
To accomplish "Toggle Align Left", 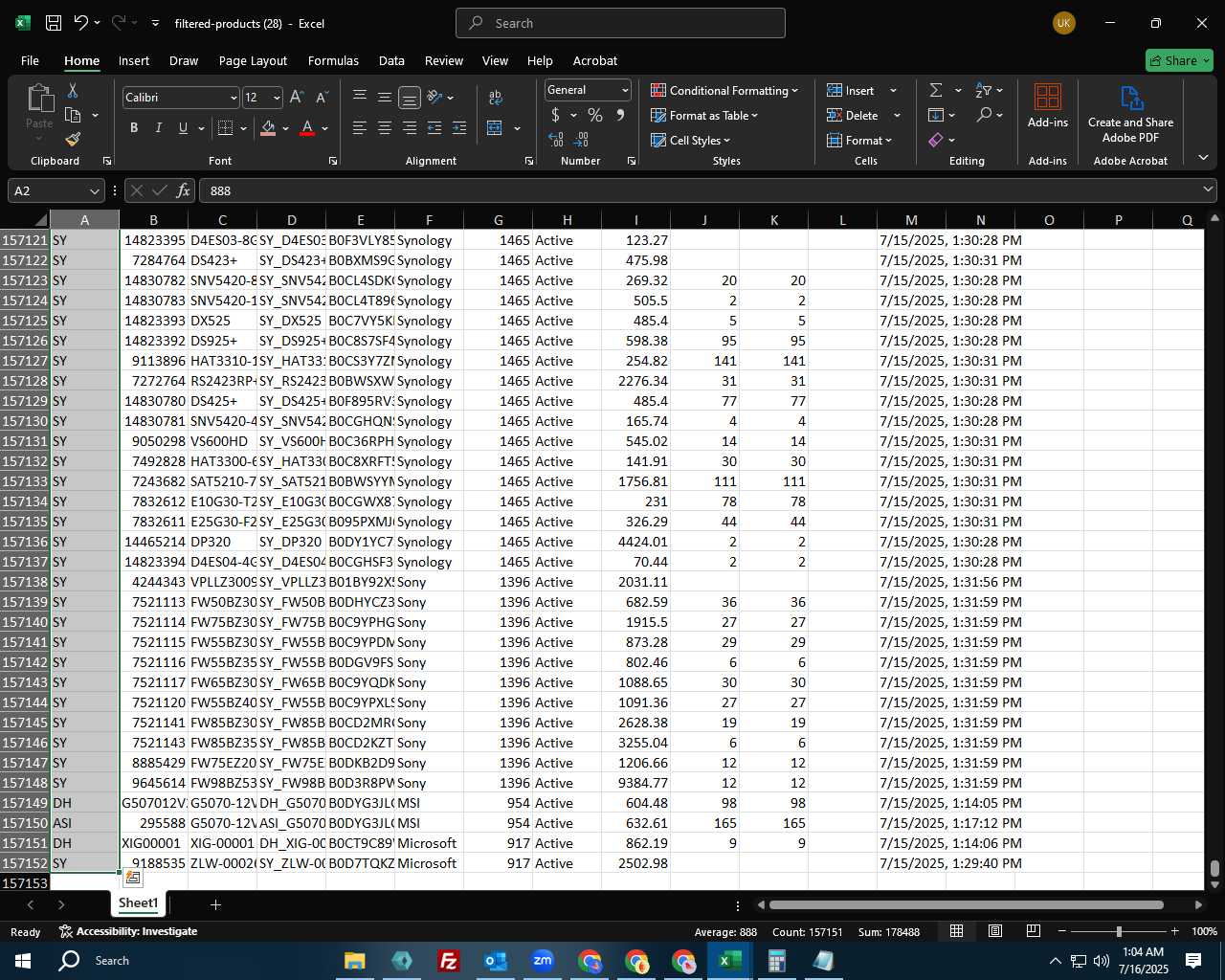I will 360,128.
